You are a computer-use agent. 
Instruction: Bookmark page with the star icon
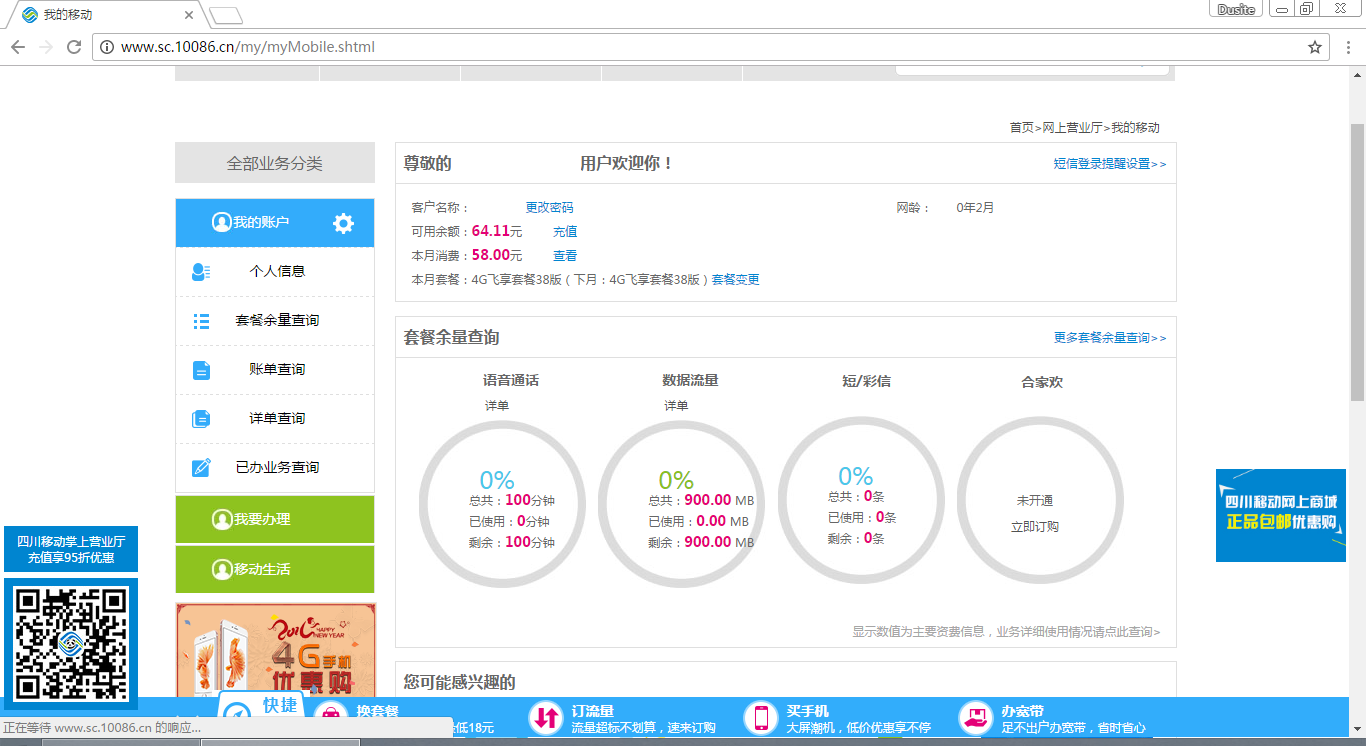[x=1315, y=47]
